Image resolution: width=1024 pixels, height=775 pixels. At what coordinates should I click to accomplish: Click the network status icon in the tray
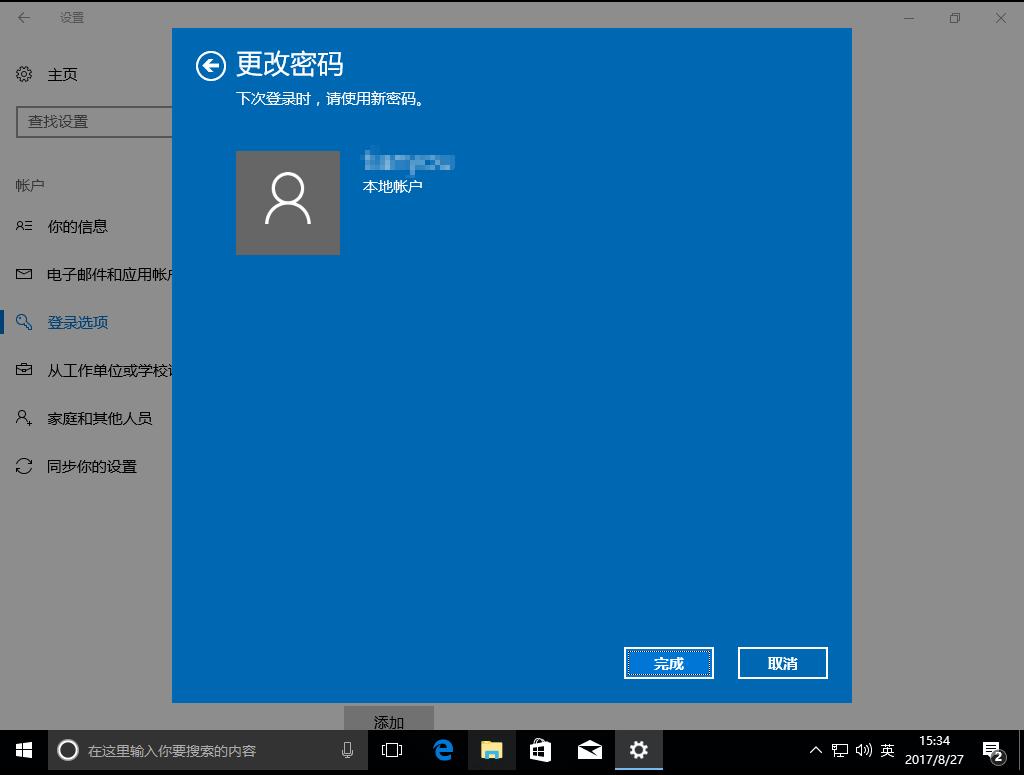click(836, 749)
